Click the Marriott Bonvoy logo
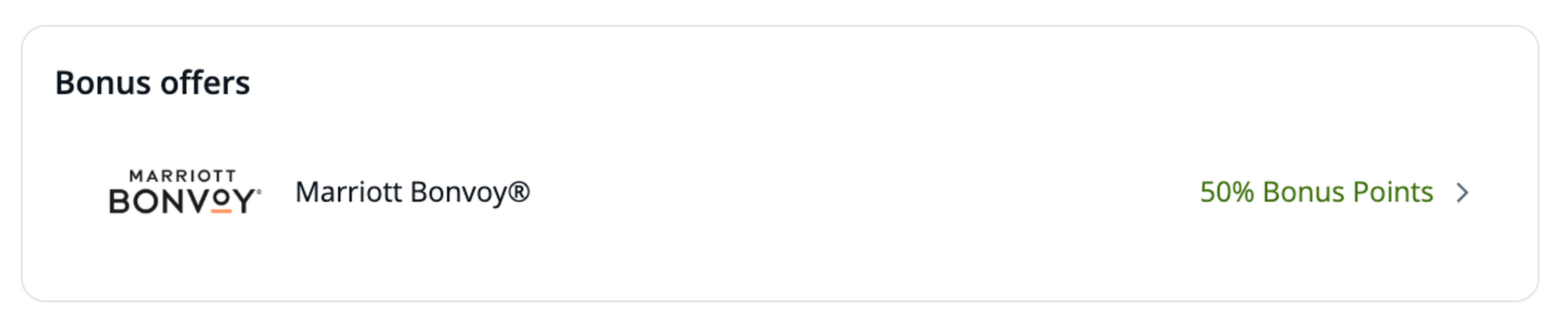The width and height of the screenshot is (1568, 333). pos(185,192)
